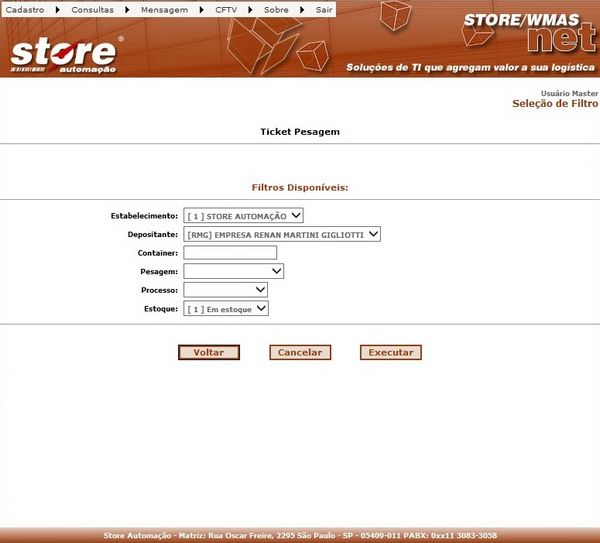600x543 pixels.
Task: Choose Sair to log out
Action: tap(323, 9)
